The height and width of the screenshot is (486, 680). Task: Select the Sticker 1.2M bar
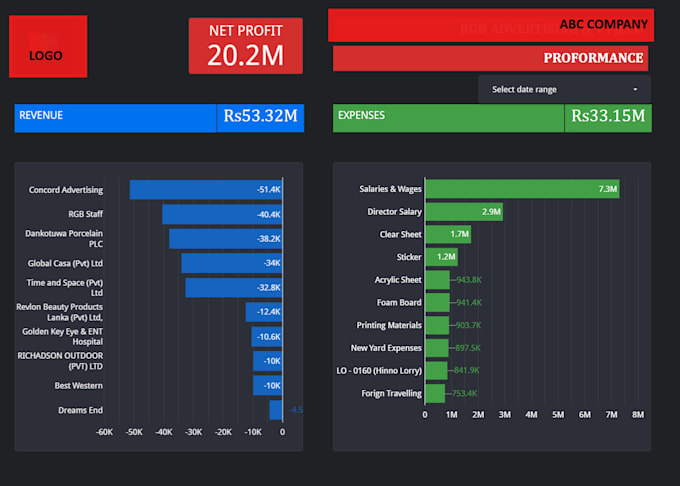coord(441,257)
